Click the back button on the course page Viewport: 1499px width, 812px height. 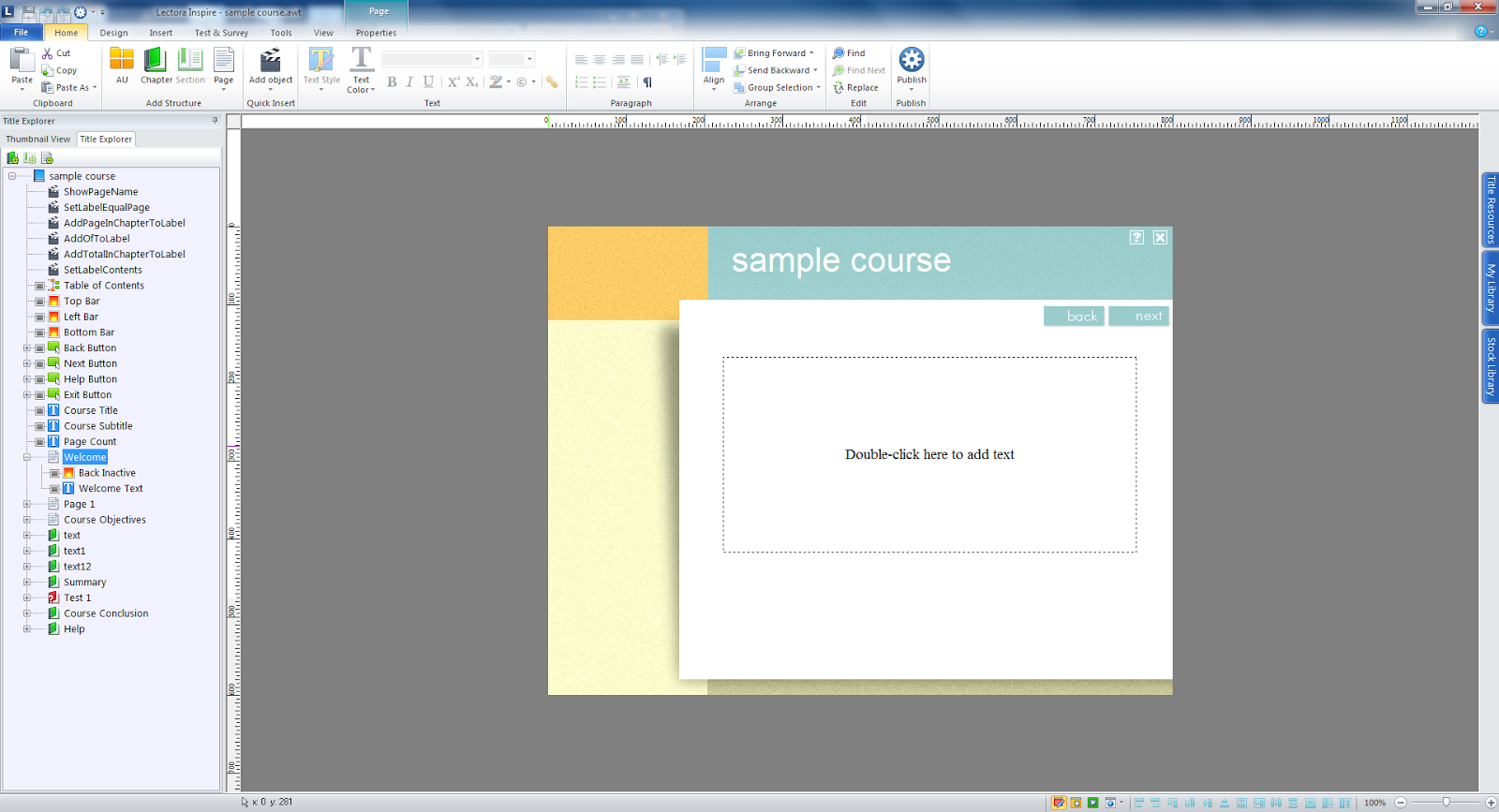click(1074, 317)
